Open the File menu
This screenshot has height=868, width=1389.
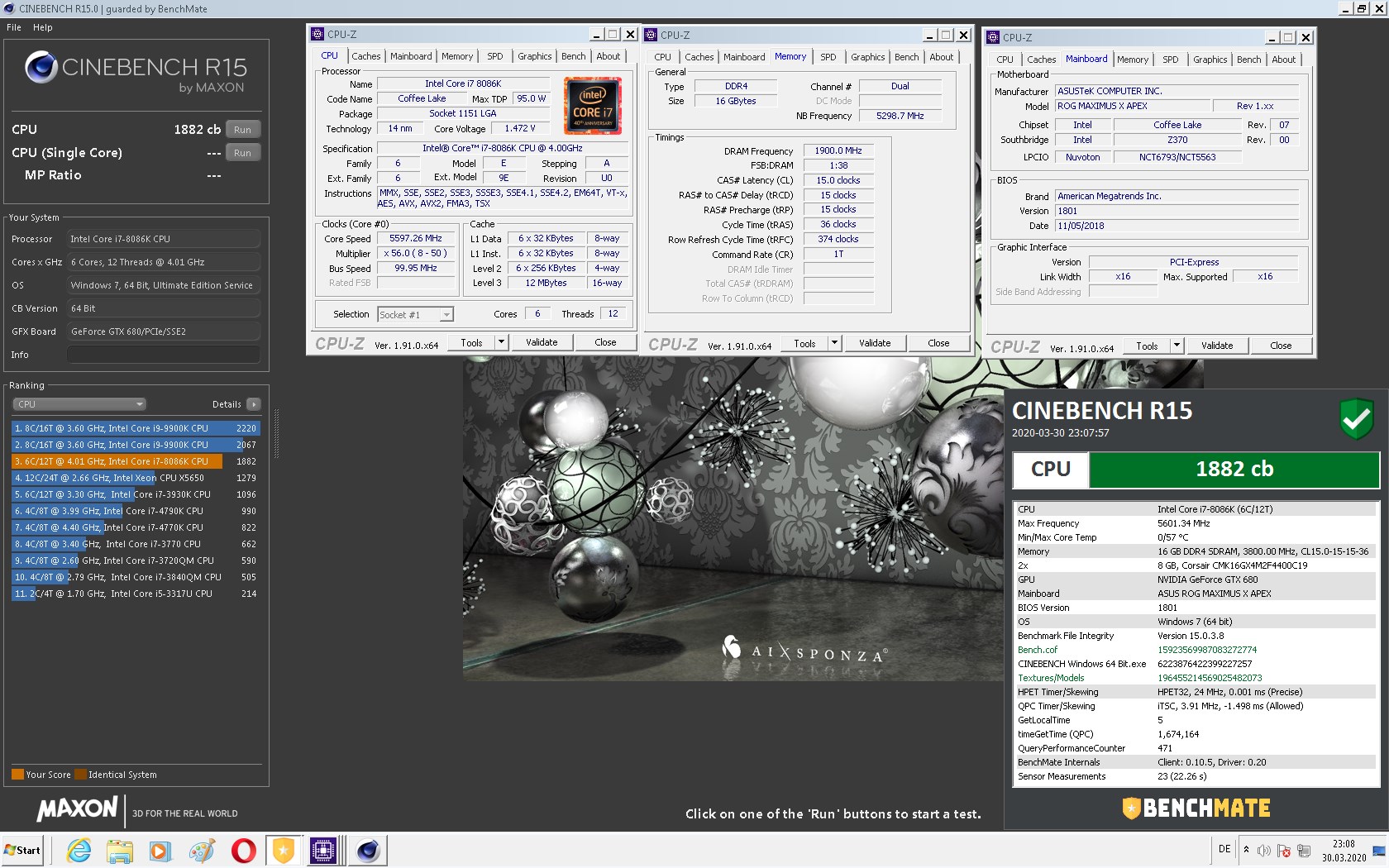point(14,27)
